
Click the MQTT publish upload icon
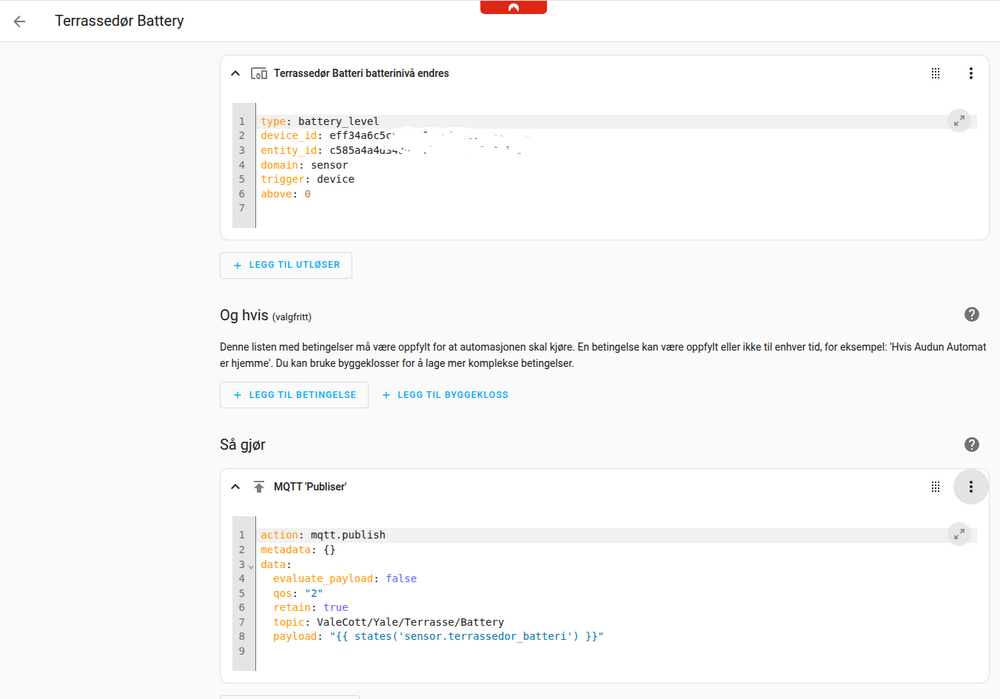click(258, 487)
